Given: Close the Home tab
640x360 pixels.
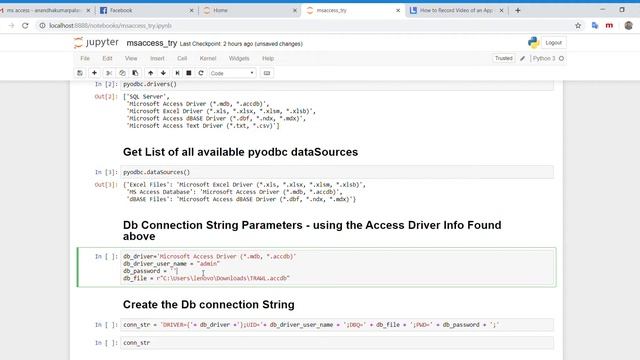Looking at the screenshot, I should 295,11.
